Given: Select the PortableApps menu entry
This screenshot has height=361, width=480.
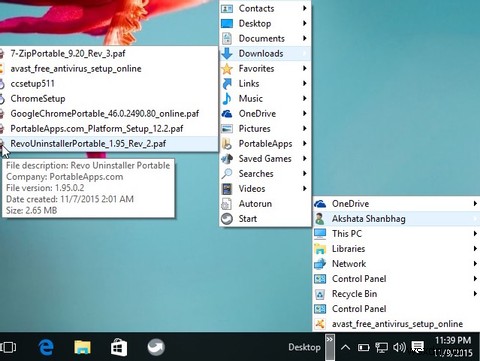Looking at the screenshot, I should pyautogui.click(x=265, y=144).
